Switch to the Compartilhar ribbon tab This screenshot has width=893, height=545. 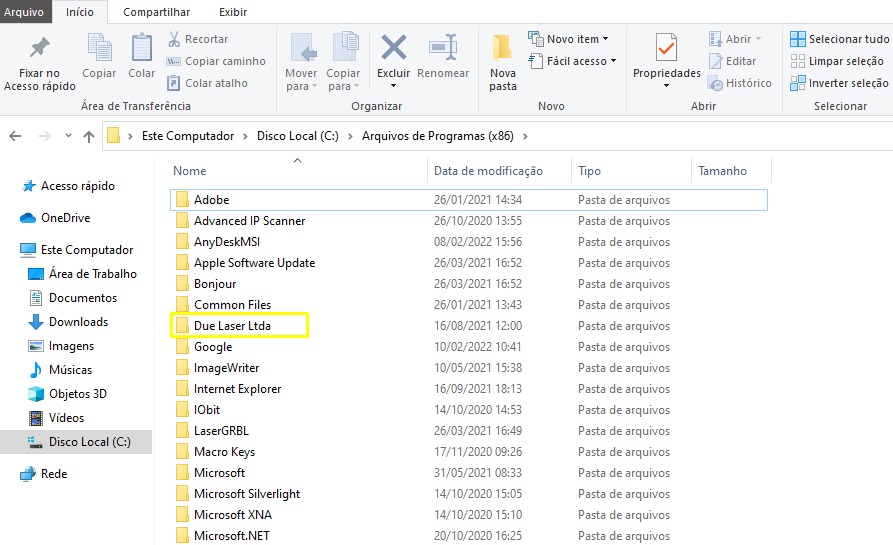click(x=157, y=11)
